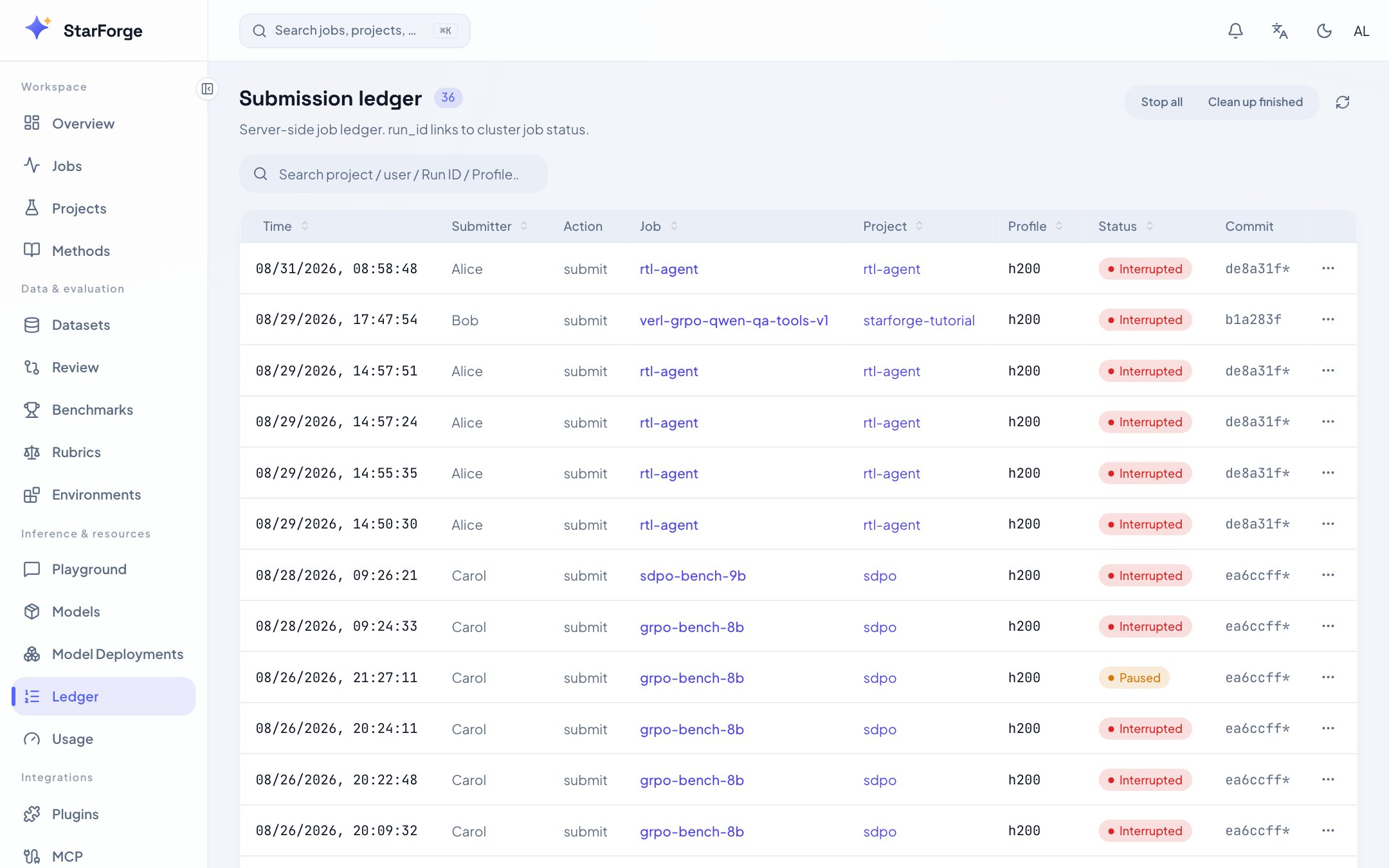
Task: Click Clean up finished button
Action: [x=1255, y=102]
